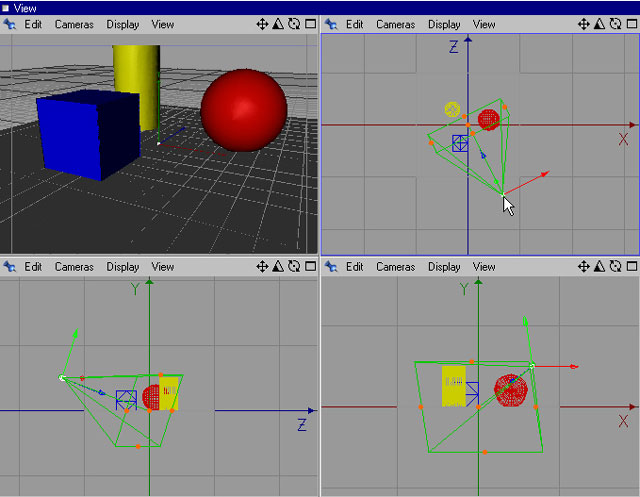Click pin icon in side ZY viewport

9,267
